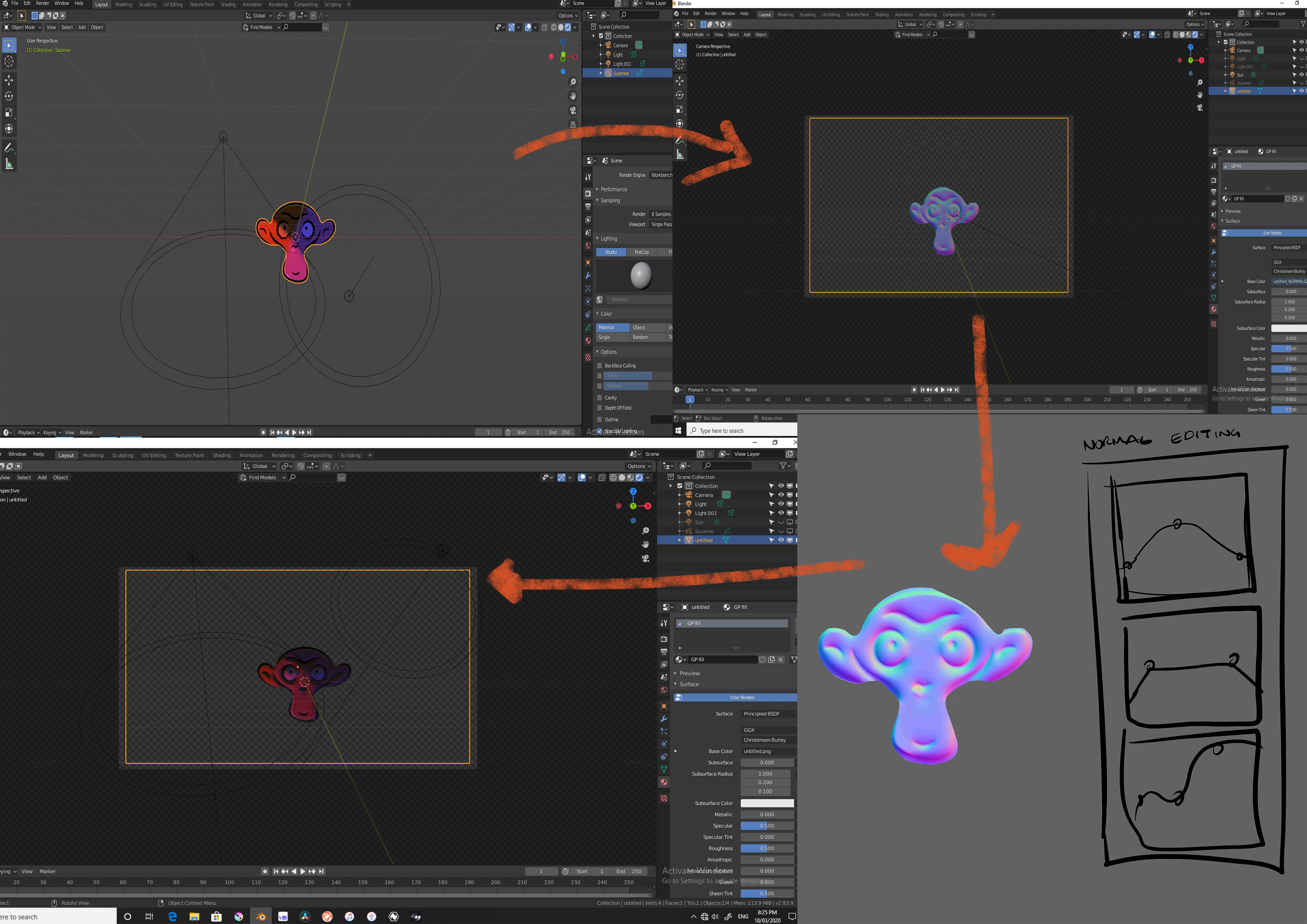Image resolution: width=1307 pixels, height=924 pixels.
Task: Click Subsurface Color swatch in bottom-left window
Action: pyautogui.click(x=767, y=803)
